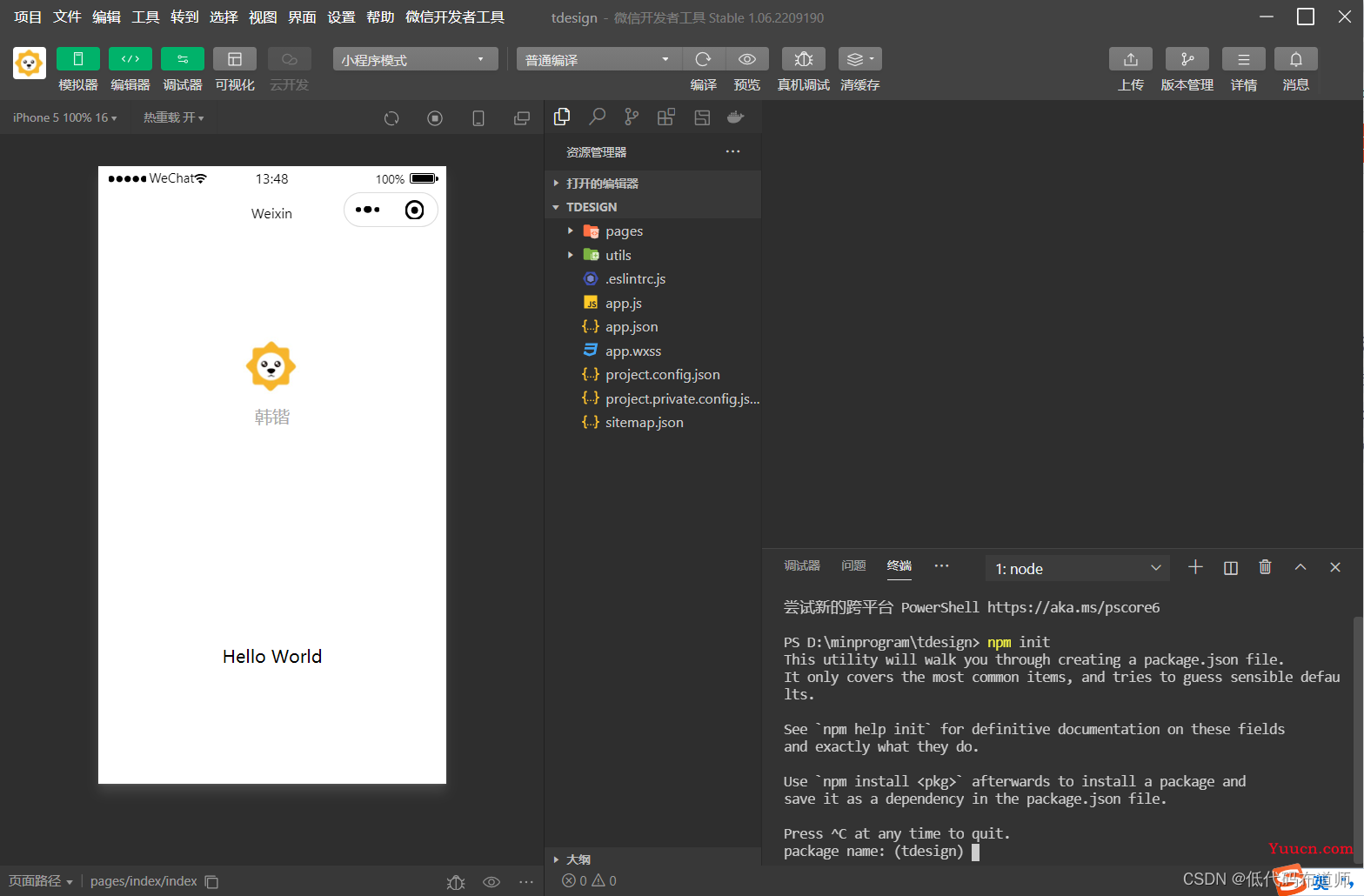The width and height of the screenshot is (1364, 896).
Task: Open project.private.config.json file
Action: (x=653, y=398)
